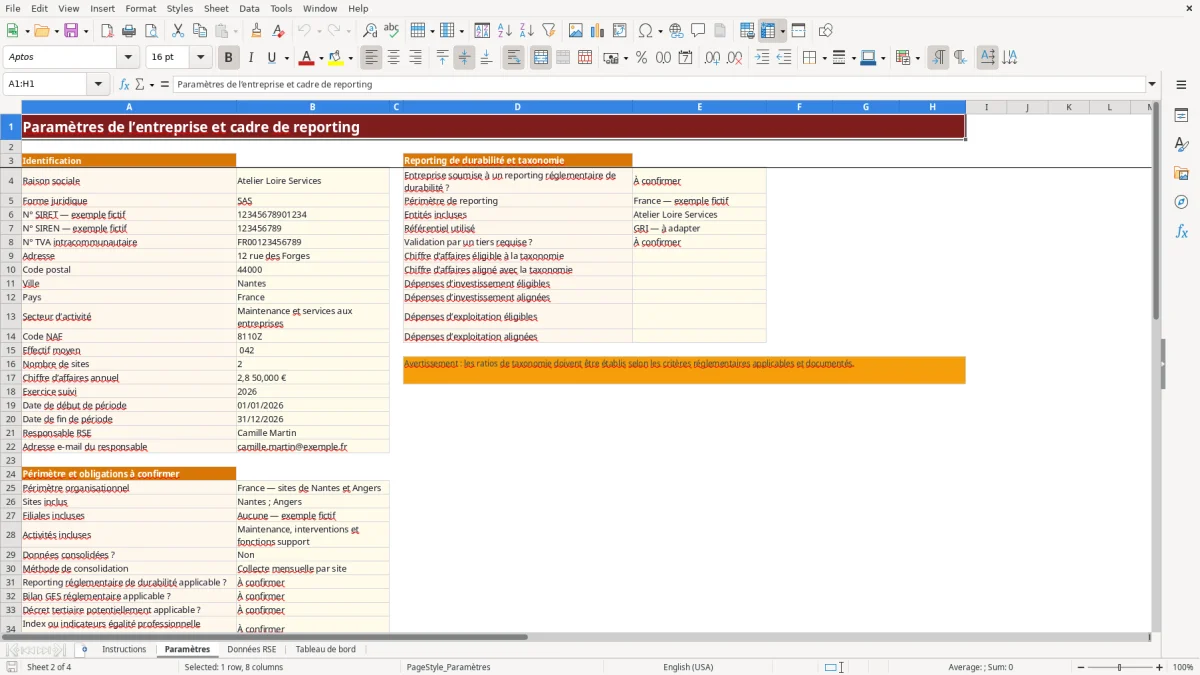This screenshot has height=675, width=1200.
Task: Click the zoom slider handle
Action: [1119, 667]
